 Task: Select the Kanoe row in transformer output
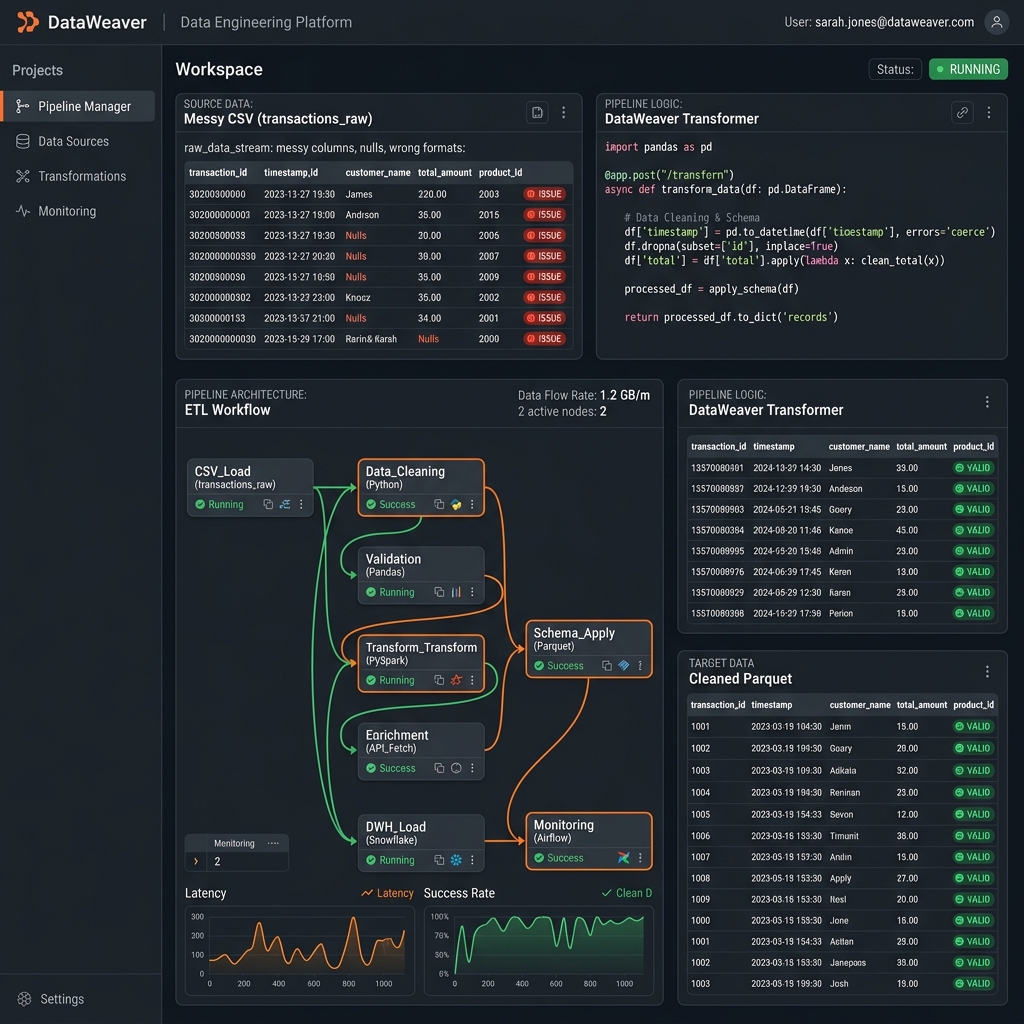(842, 530)
